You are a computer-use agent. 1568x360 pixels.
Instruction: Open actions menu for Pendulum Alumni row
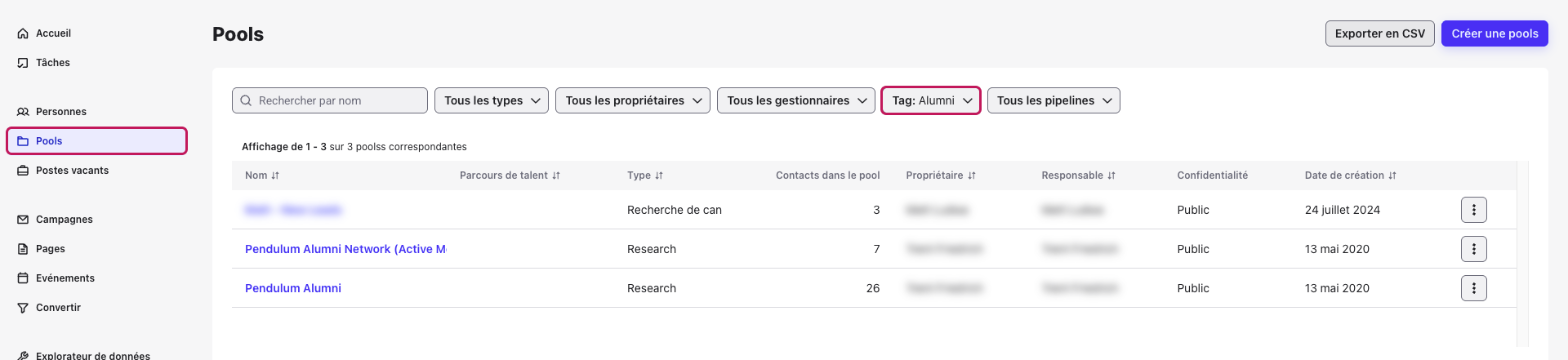point(1474,288)
